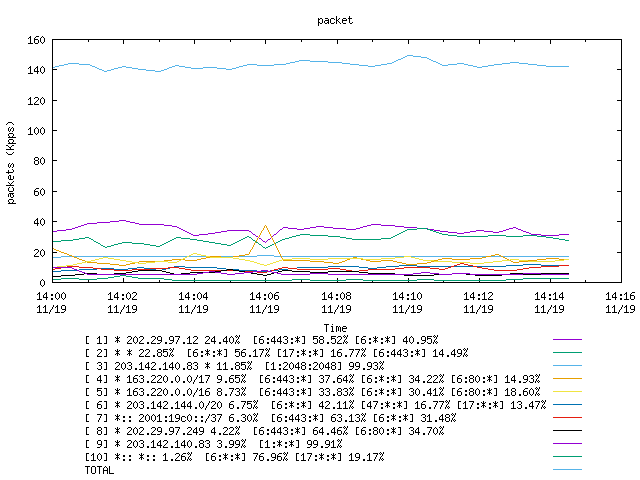Image resolution: width=640 pixels, height=480 pixels.
Task: Click the TOTAL legend label
Action: pos(99,471)
